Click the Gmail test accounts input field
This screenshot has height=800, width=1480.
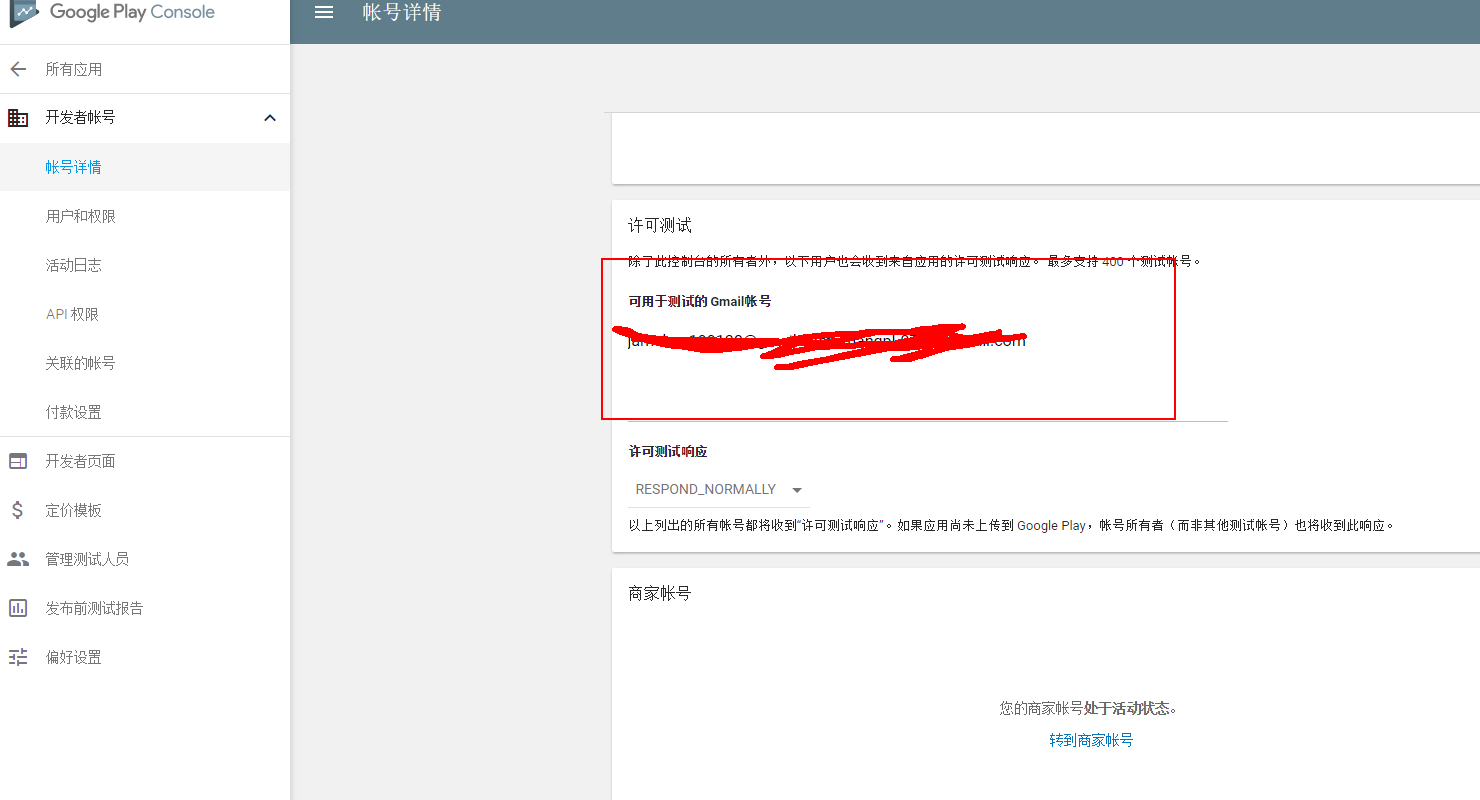pyautogui.click(x=927, y=370)
